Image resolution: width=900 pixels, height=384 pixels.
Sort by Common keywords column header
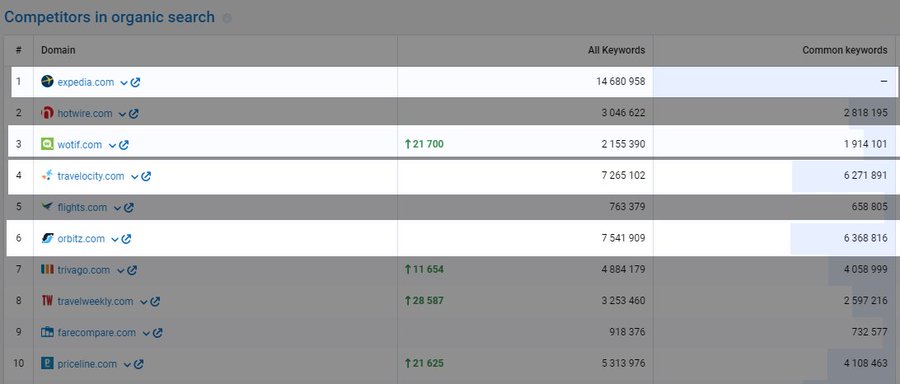click(x=844, y=51)
